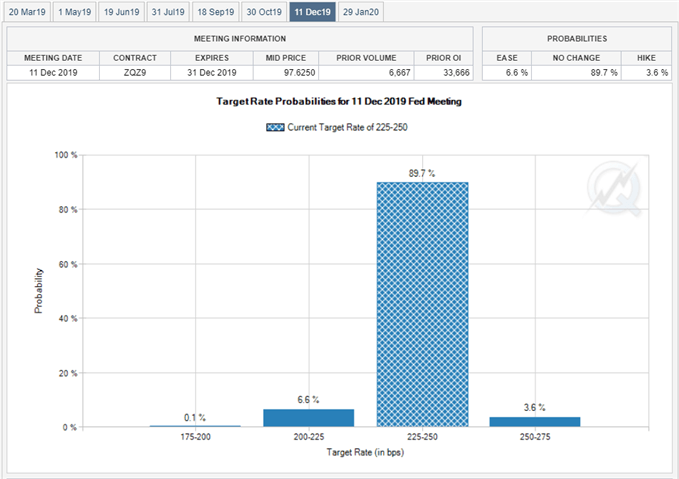This screenshot has width=679, height=479.
Task: Click the hatched legend swatch for current target rate
Action: click(x=275, y=127)
